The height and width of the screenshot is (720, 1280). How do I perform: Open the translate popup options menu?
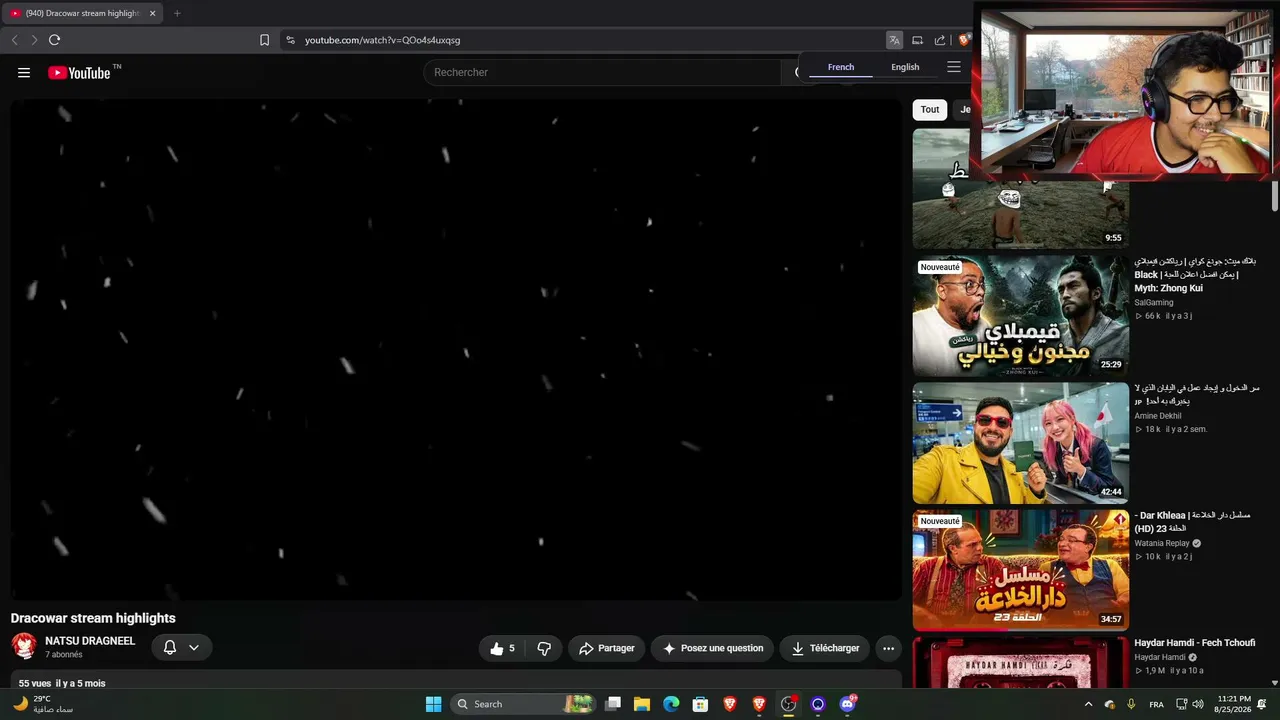click(x=954, y=67)
